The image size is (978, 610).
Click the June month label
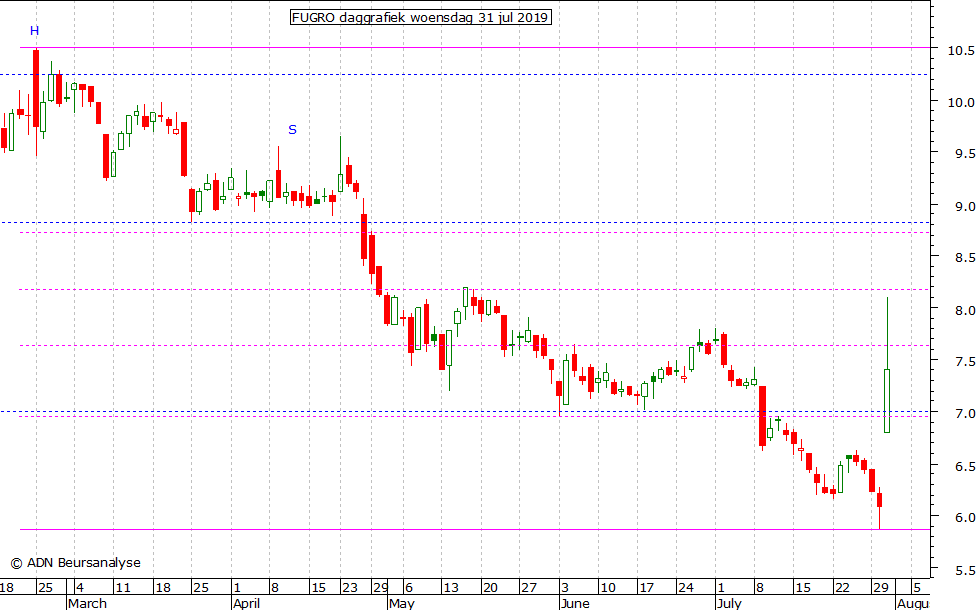coord(575,603)
